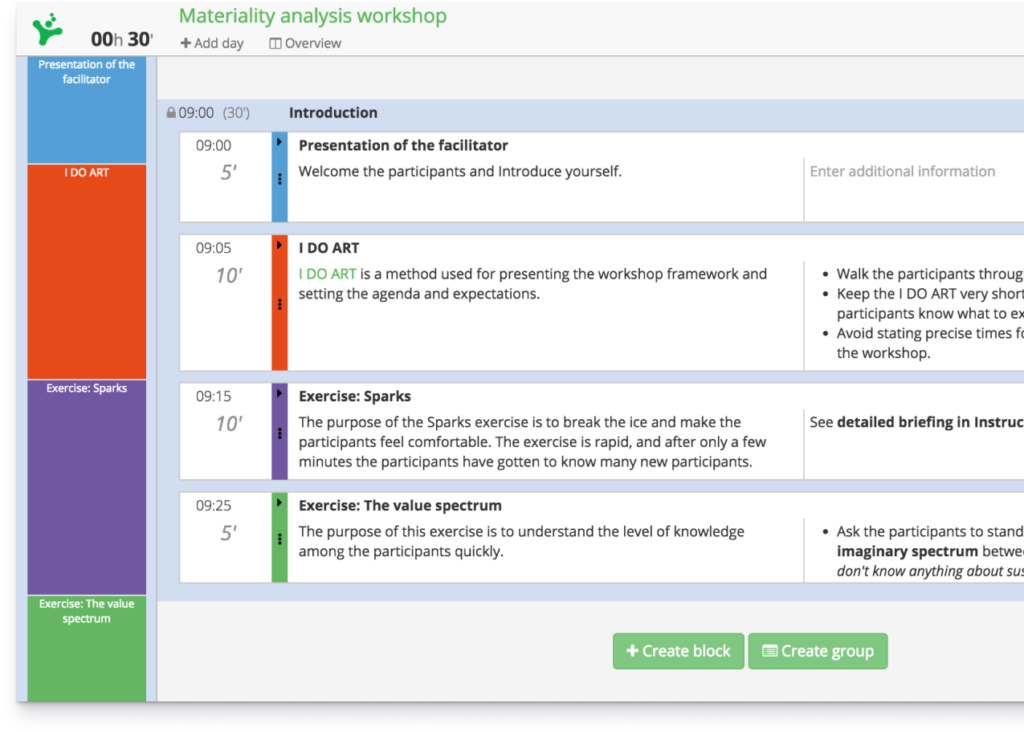Click the blue arrow icon on Presentation of the facilitator
The height and width of the screenshot is (732, 1024).
point(281,142)
